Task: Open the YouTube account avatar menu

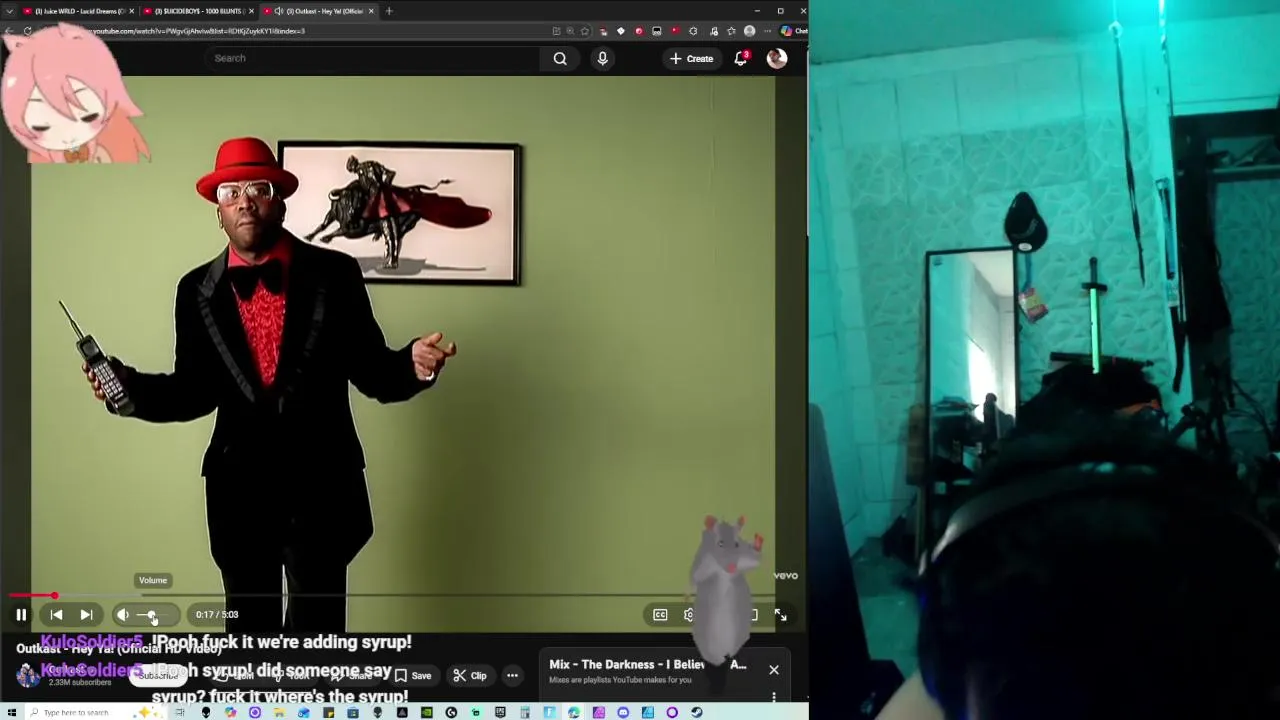Action: pos(777,58)
